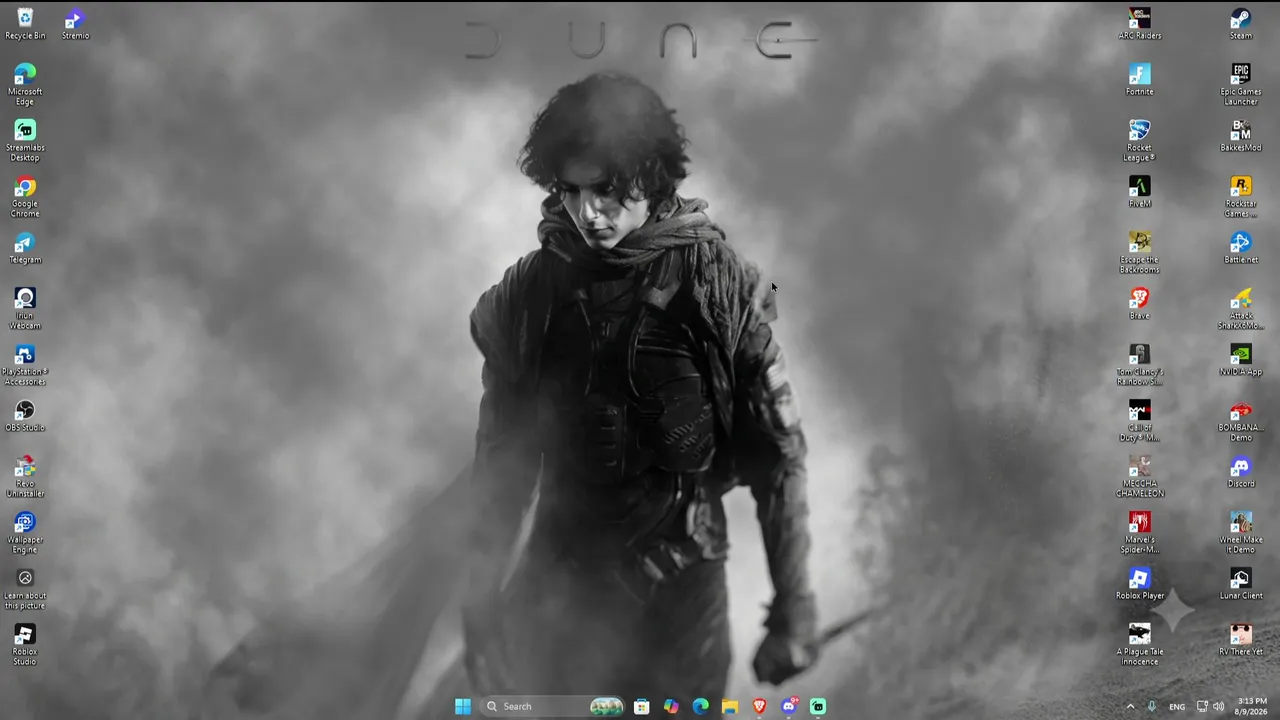Select the Recycle Bin desktop icon
1280x720 pixels.
[25, 24]
